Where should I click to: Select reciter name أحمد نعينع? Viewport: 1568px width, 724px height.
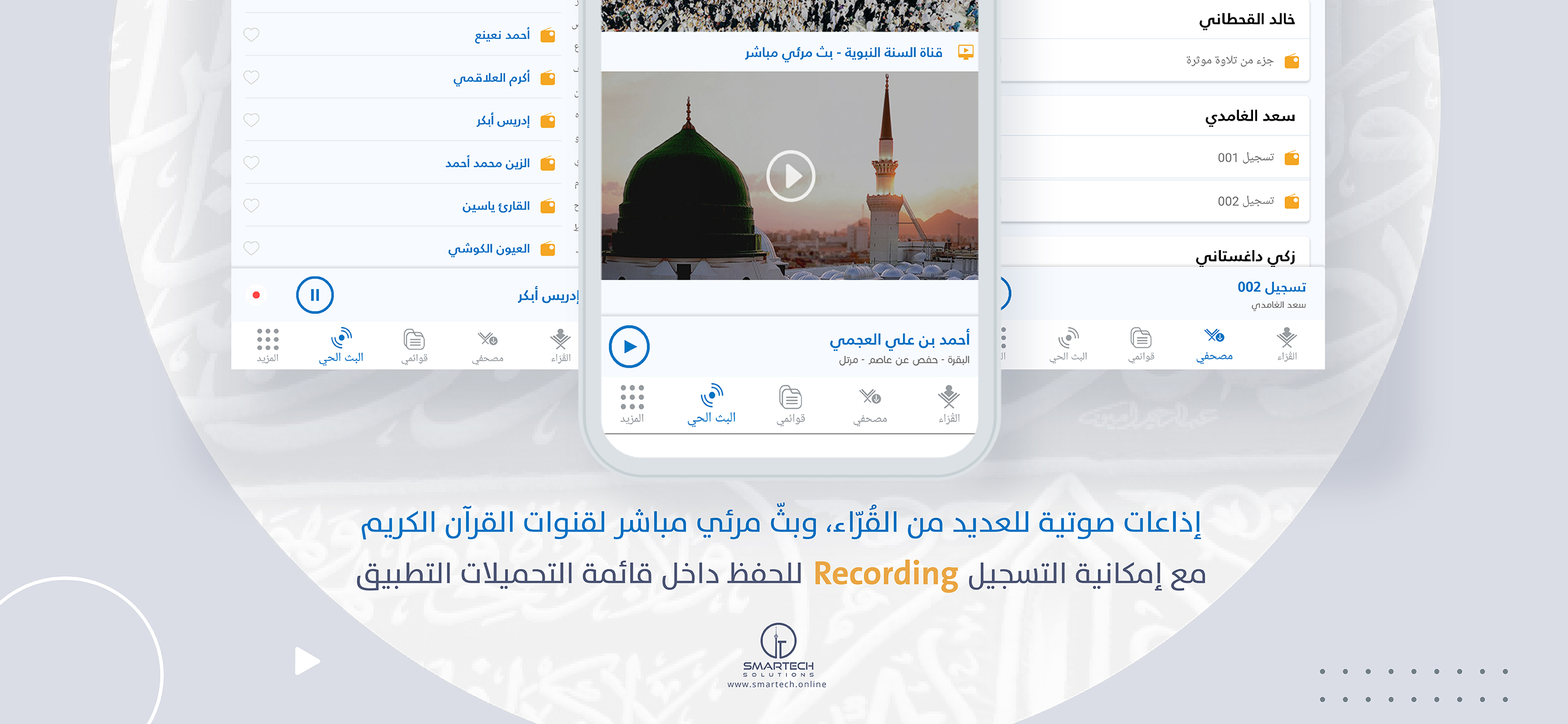[x=502, y=36]
